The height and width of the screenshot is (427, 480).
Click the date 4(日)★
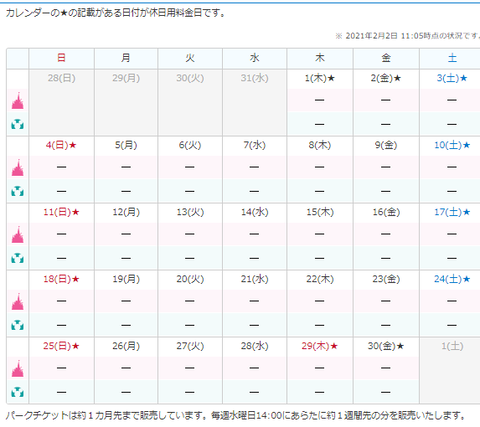[61, 145]
